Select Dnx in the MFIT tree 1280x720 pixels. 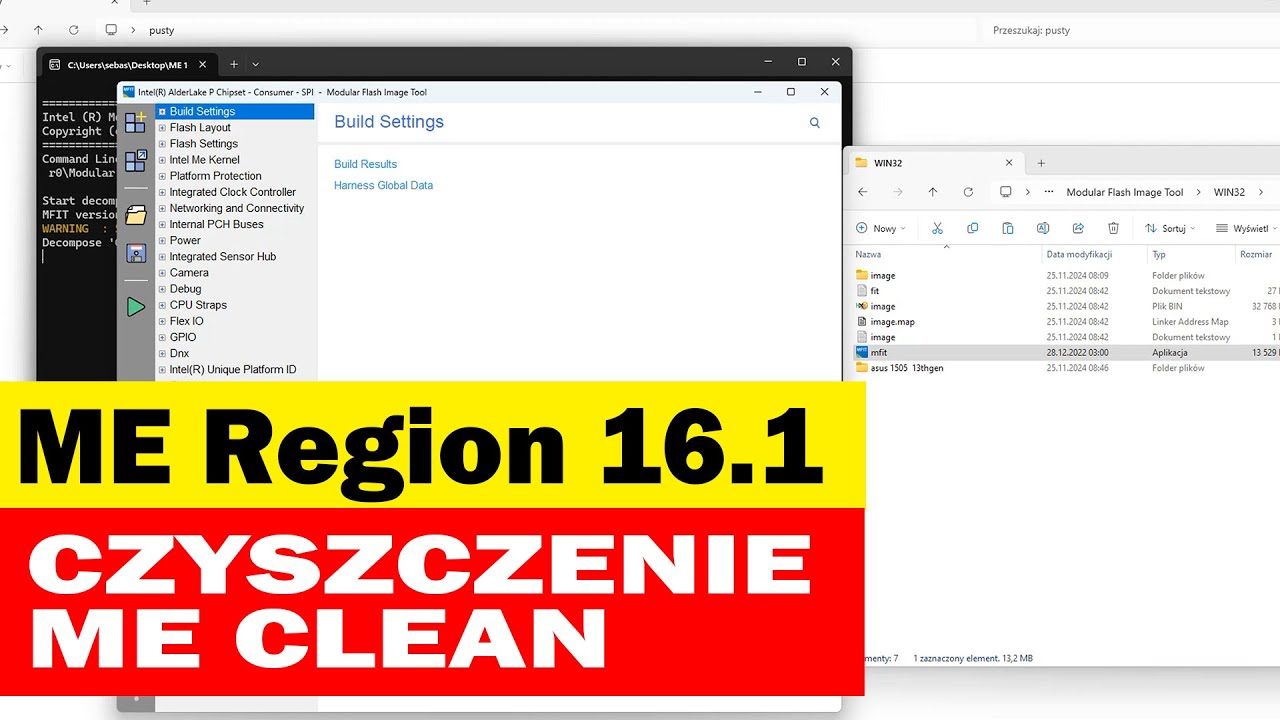point(179,353)
